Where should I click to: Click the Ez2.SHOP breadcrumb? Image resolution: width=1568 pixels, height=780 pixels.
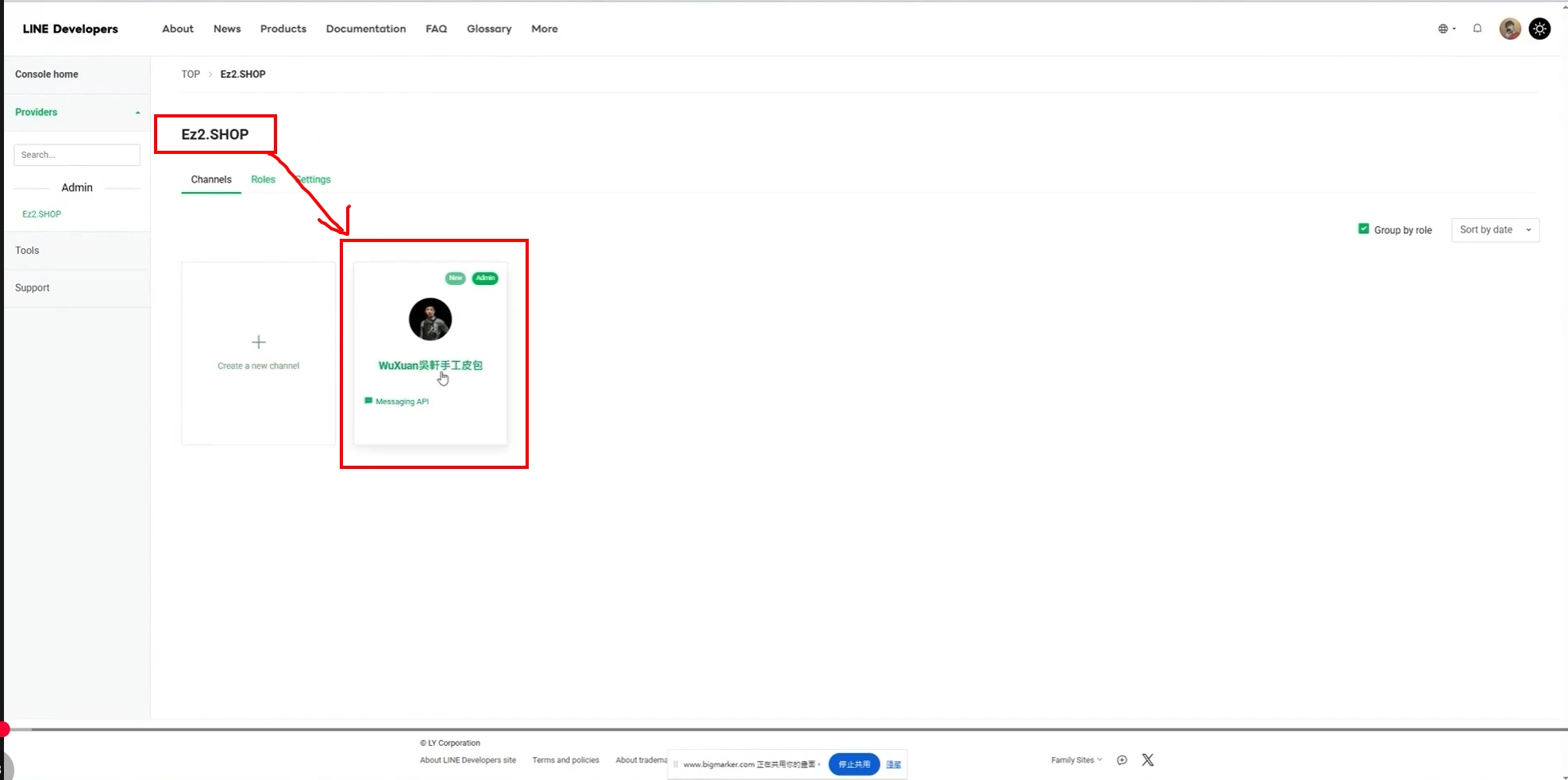click(x=243, y=74)
